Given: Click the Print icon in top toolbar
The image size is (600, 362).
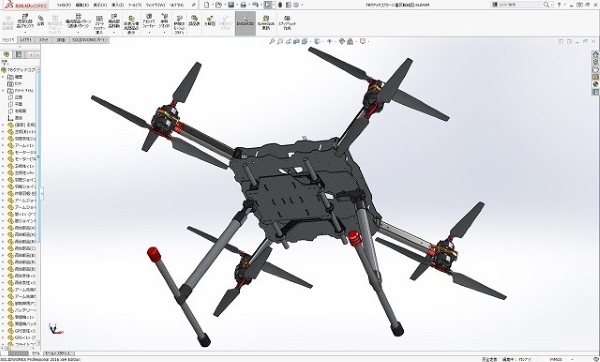Looking at the screenshot, I should tap(243, 5).
